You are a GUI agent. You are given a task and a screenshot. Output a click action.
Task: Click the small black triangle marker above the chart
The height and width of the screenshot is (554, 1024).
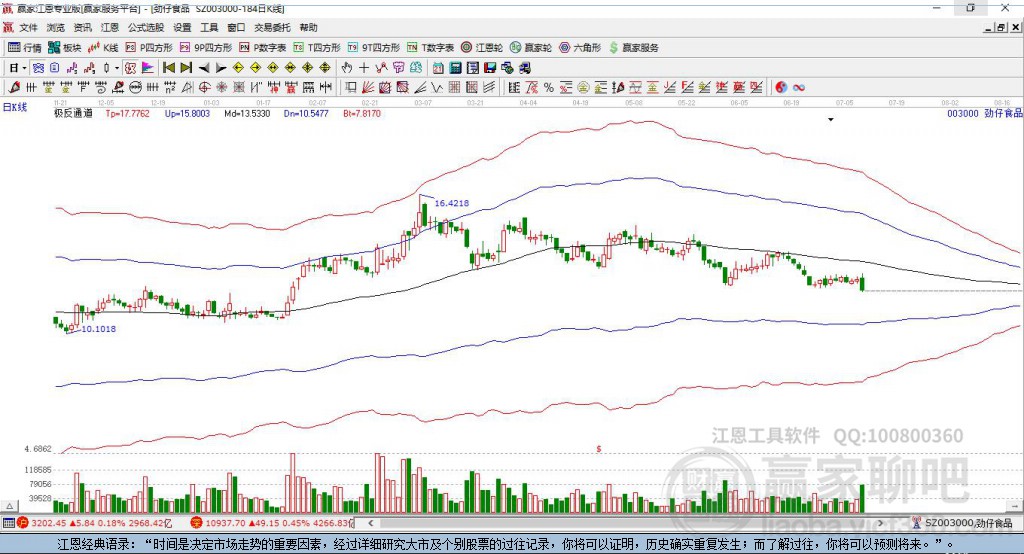(x=831, y=120)
